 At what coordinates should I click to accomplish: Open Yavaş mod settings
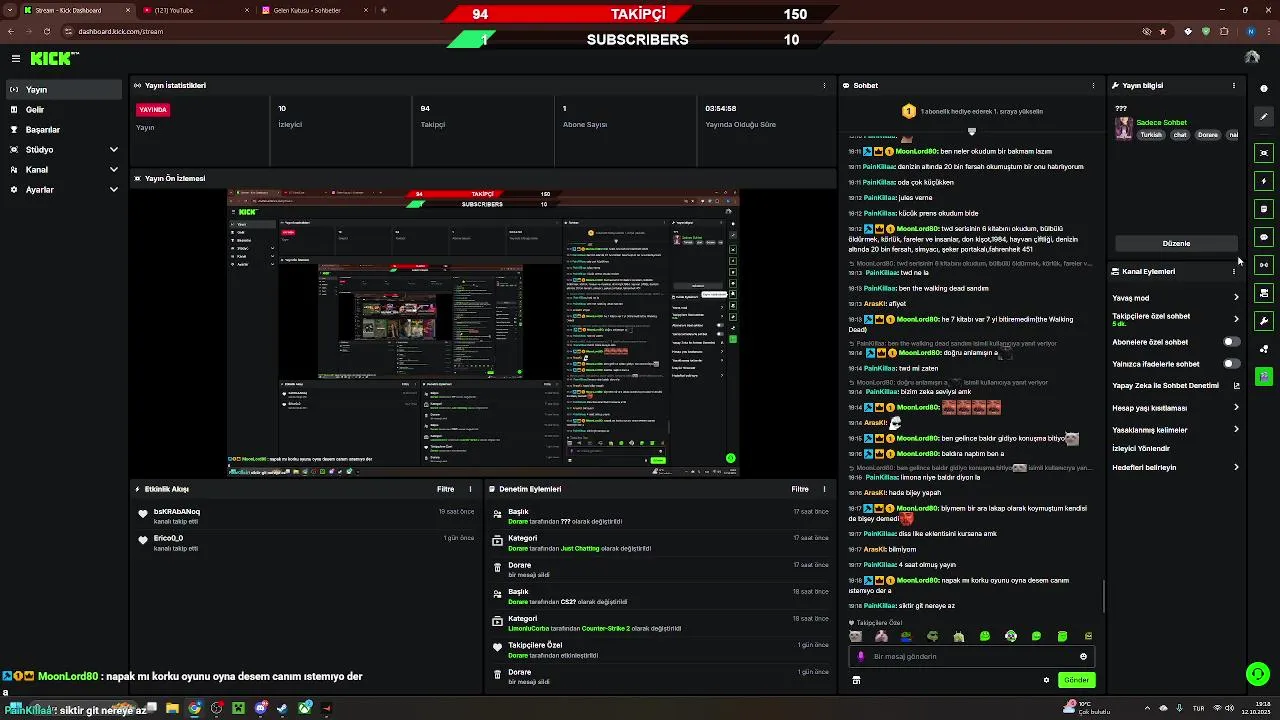pos(1176,298)
